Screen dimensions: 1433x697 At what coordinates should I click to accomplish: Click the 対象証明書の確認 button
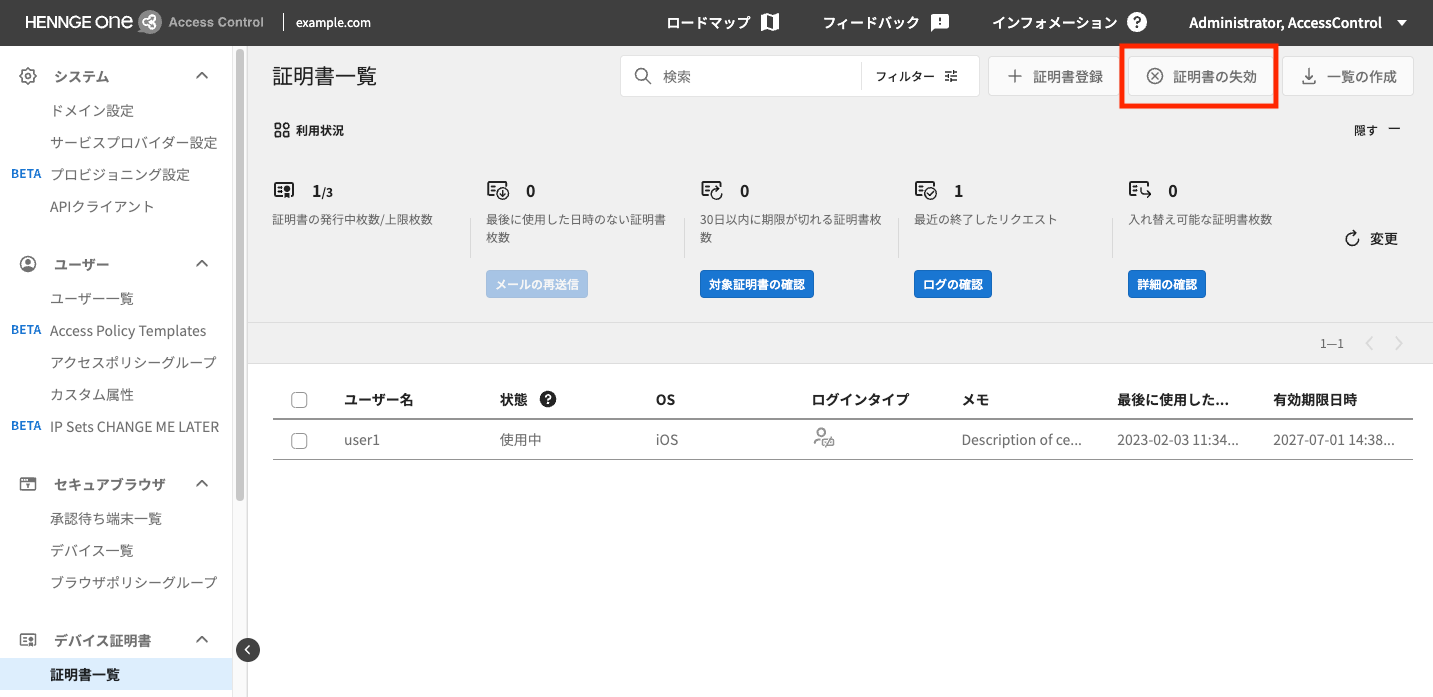coord(756,285)
